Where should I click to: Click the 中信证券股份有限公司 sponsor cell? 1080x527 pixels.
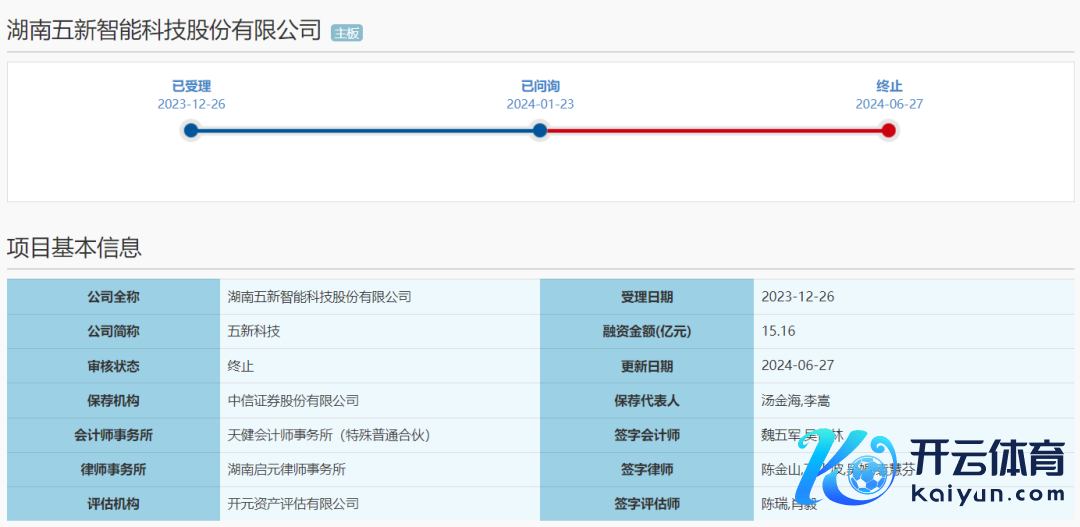(x=293, y=401)
